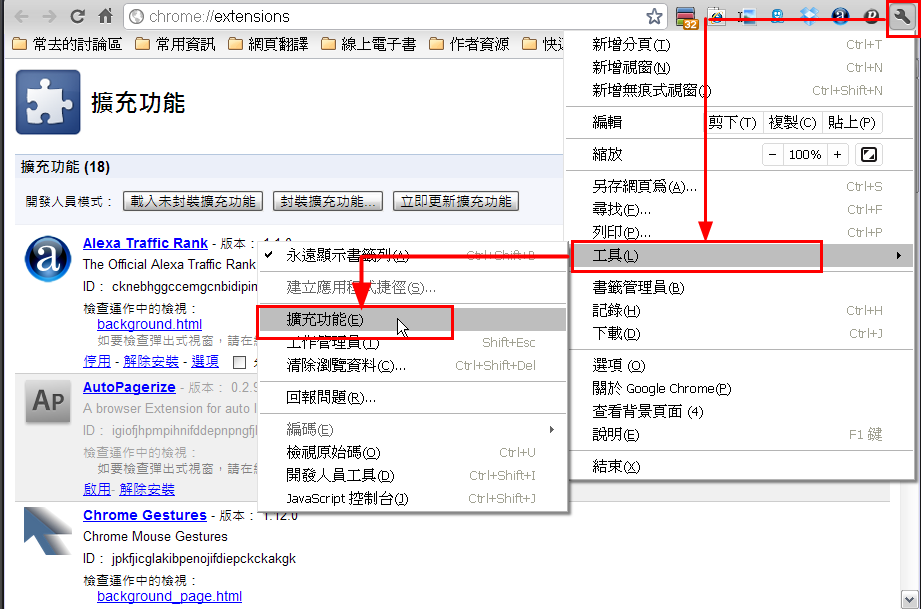
Task: Open the 線上電子書 bookmark folder
Action: (x=369, y=44)
